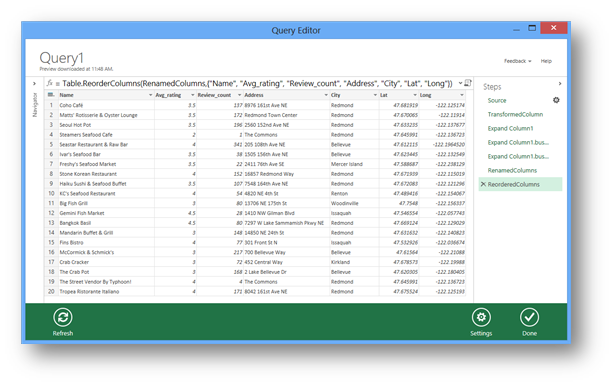Select the RenamedColumns step
Screen dimensions: 613x386
[x=512, y=170]
